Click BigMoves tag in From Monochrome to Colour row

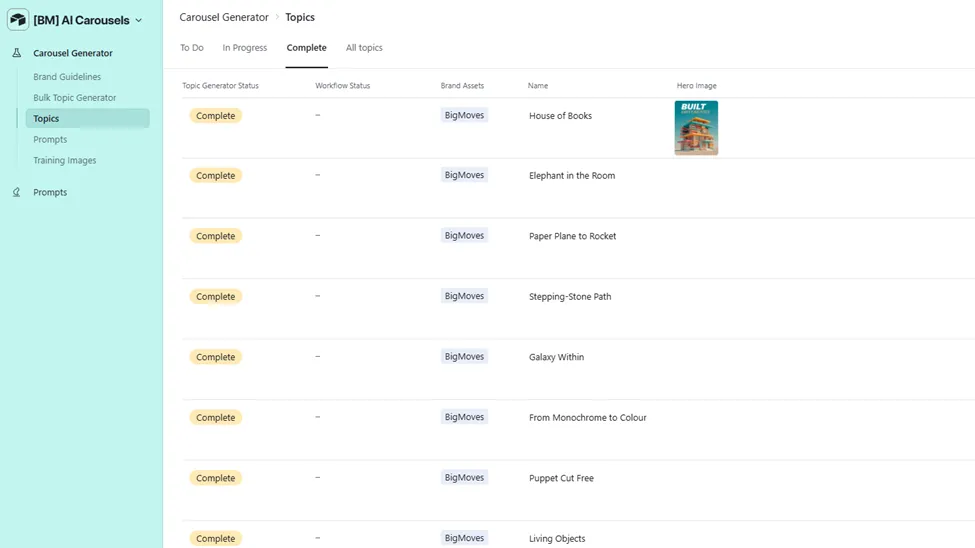point(464,417)
